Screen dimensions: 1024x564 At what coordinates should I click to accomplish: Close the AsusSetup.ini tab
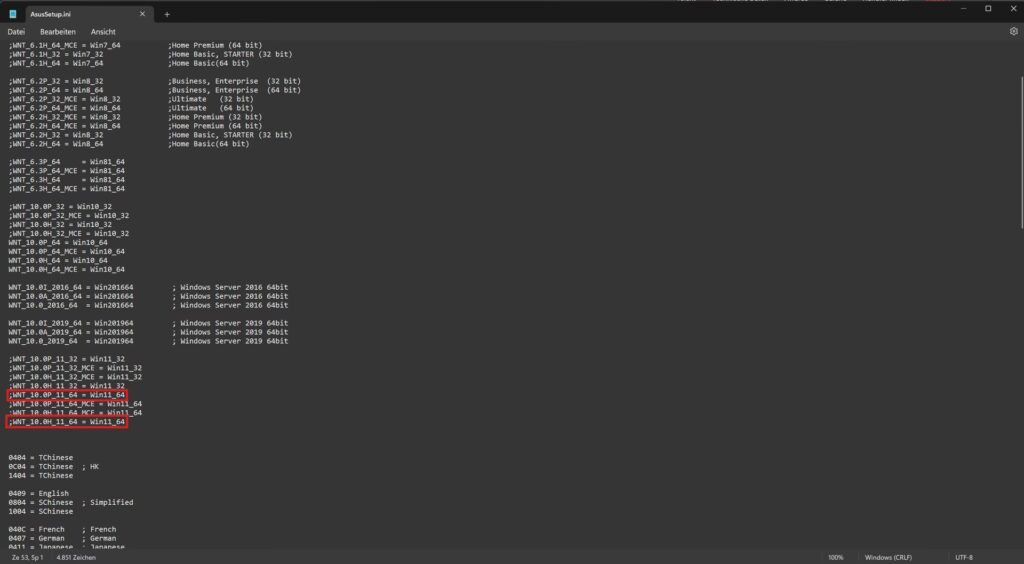pyautogui.click(x=143, y=14)
